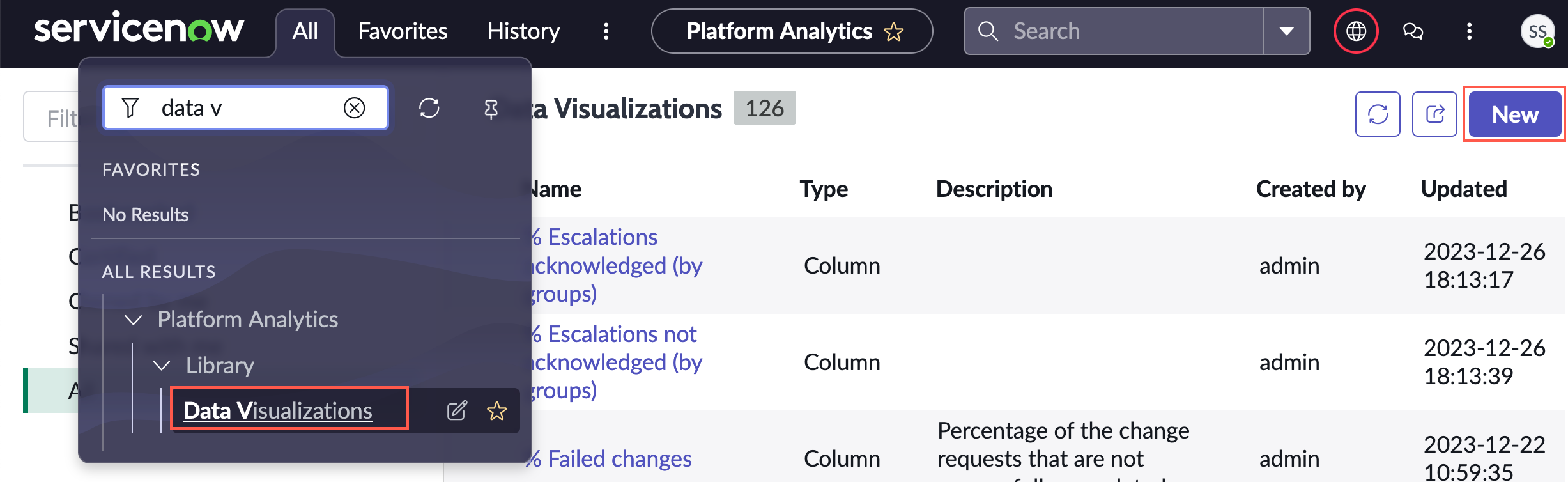Add Data Visualizations to favorites
This screenshot has height=482, width=1568.
click(496, 410)
